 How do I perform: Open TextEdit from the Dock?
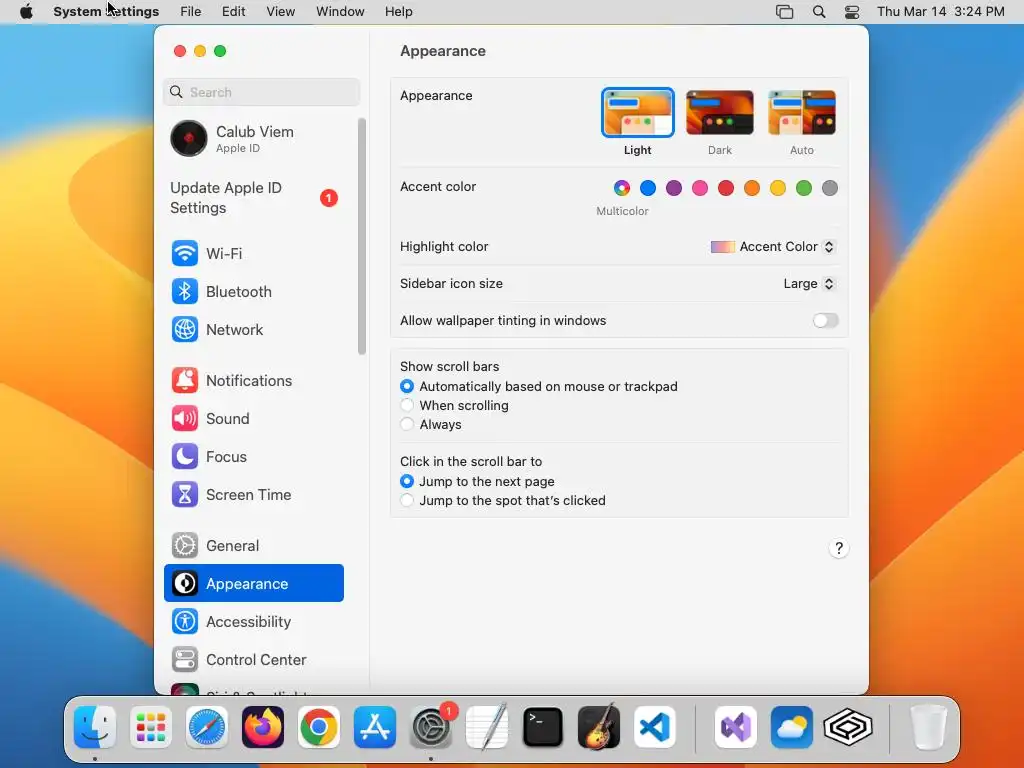(x=487, y=727)
